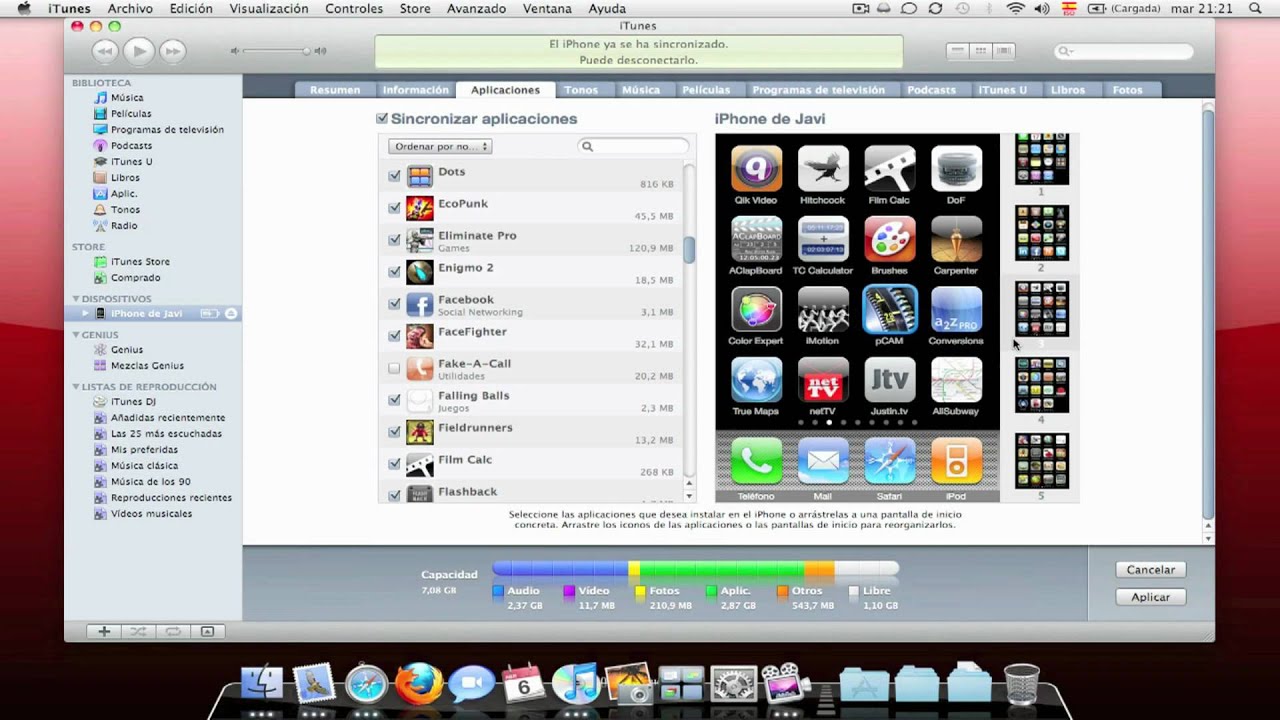Viewport: 1280px width, 720px height.
Task: Open the Fotos tab
Action: 1127,90
